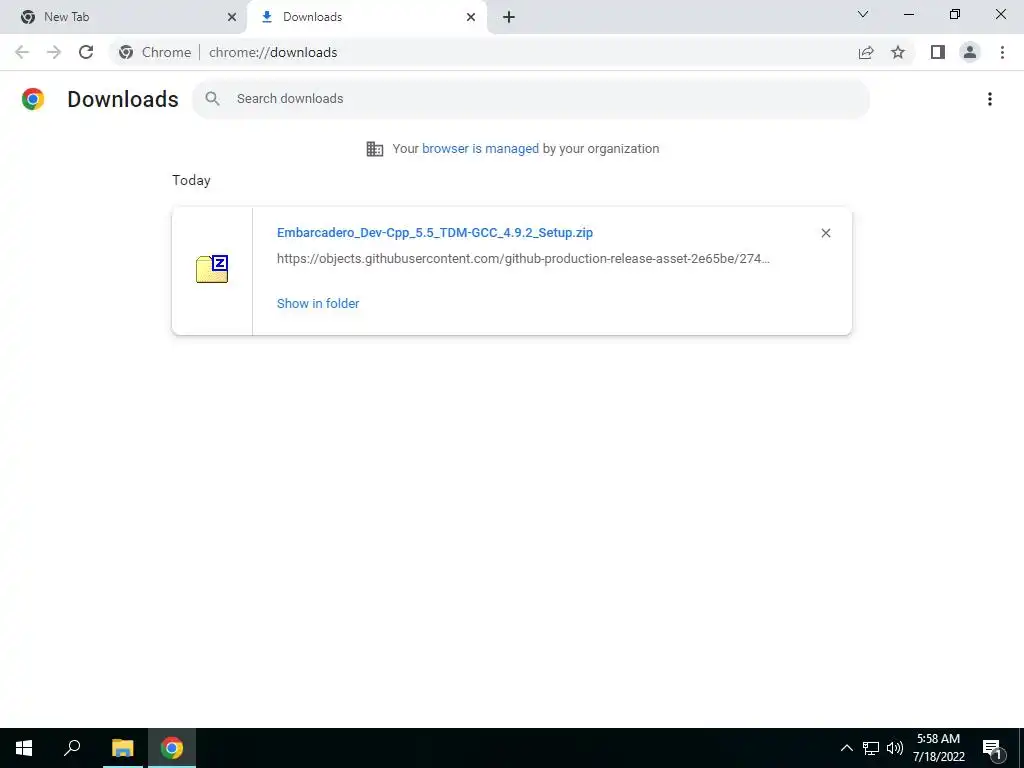Reload the downloads page
This screenshot has width=1024, height=768.
[x=86, y=52]
